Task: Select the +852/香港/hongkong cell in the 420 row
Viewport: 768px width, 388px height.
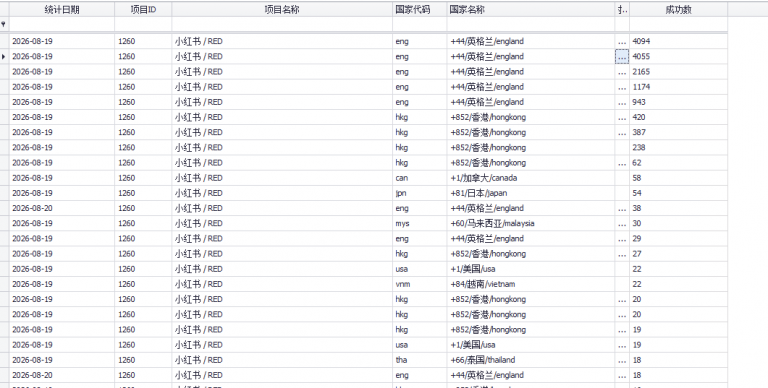Action: pyautogui.click(x=531, y=118)
